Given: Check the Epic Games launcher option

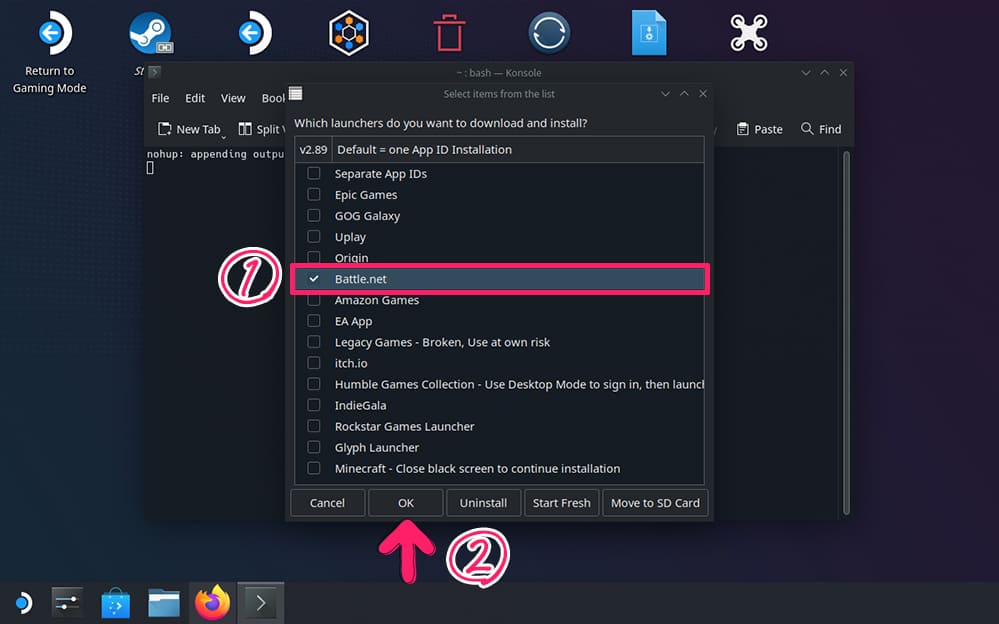Looking at the screenshot, I should [x=313, y=194].
